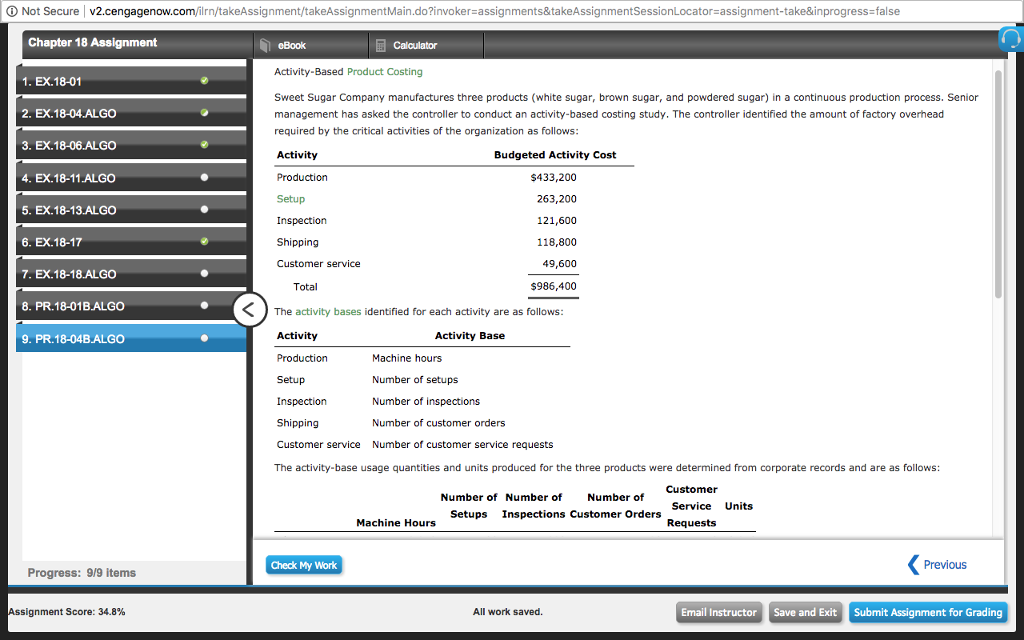
Task: Click the 118,800 Shipping cost value
Action: (x=556, y=242)
